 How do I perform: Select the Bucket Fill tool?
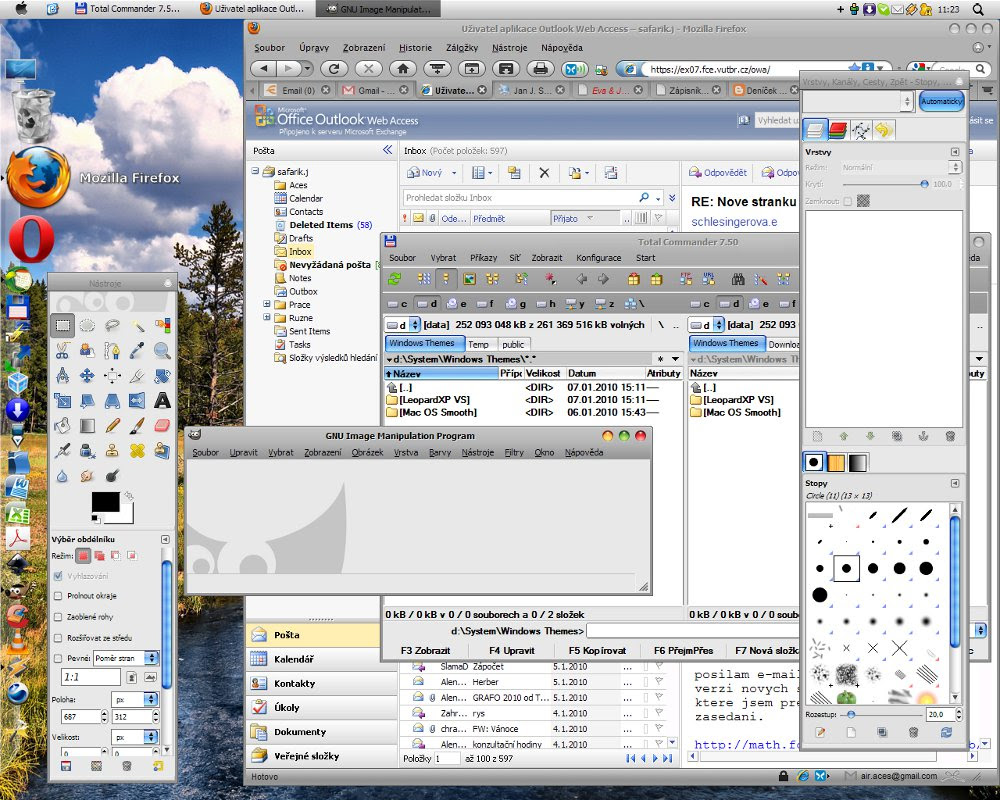point(62,426)
